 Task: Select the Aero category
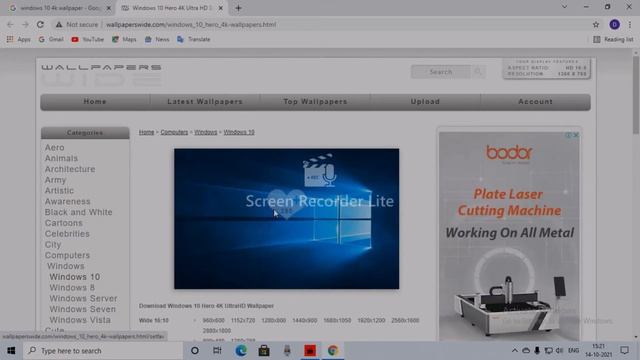(55, 147)
